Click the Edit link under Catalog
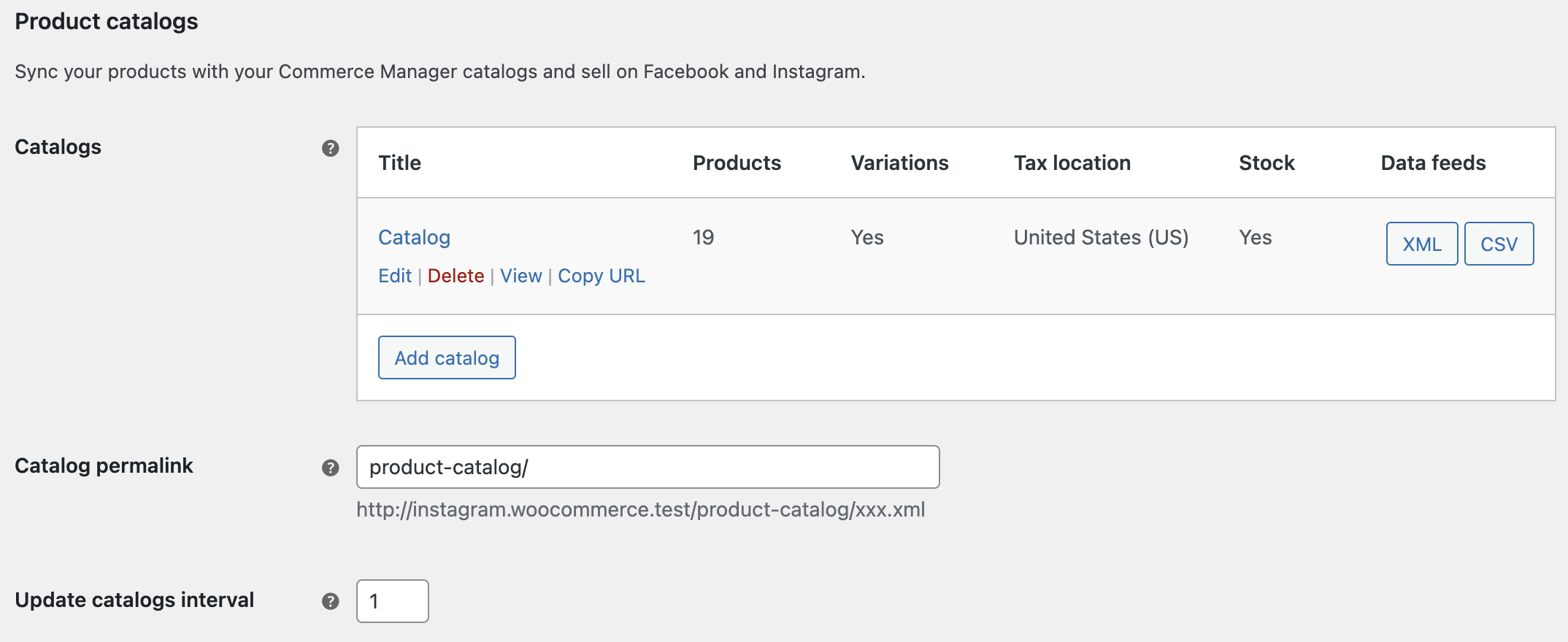Image resolution: width=1568 pixels, height=642 pixels. [x=395, y=276]
